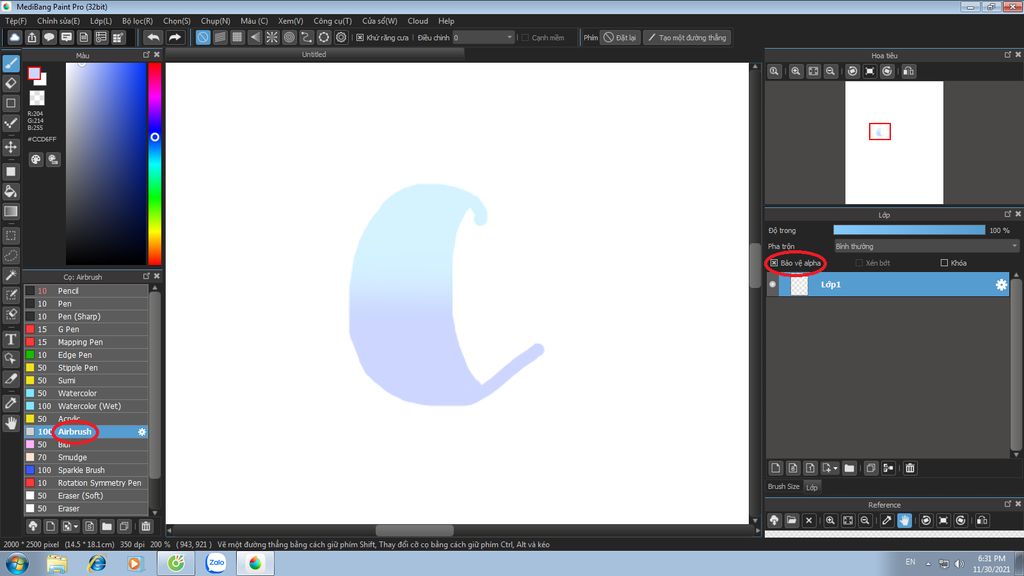Open Airbrush brush settings gear
1024x576 pixels.
point(142,432)
